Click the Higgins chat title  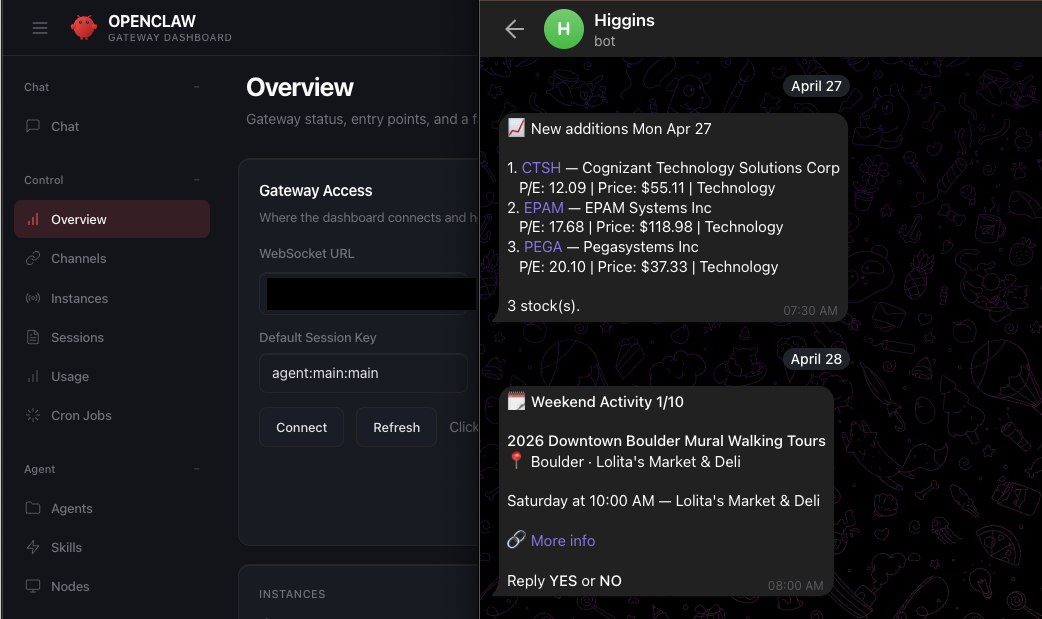point(624,21)
